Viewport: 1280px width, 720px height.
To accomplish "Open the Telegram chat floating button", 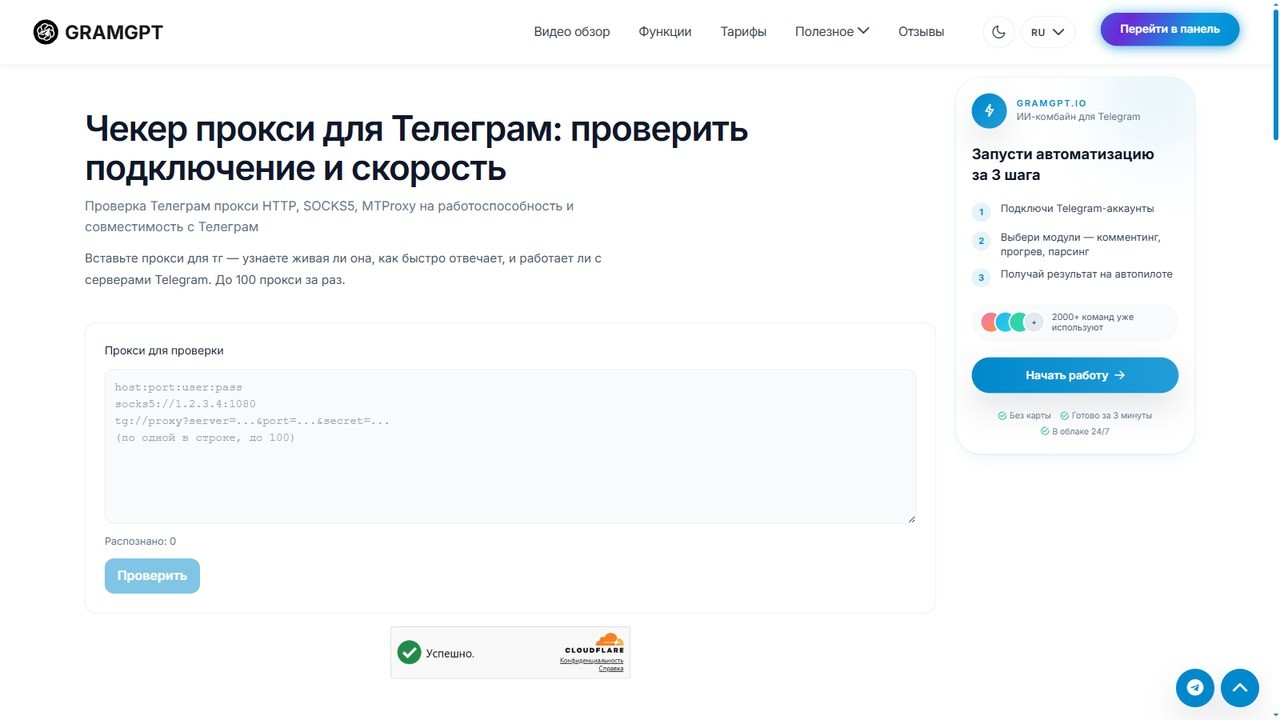I will (x=1195, y=688).
